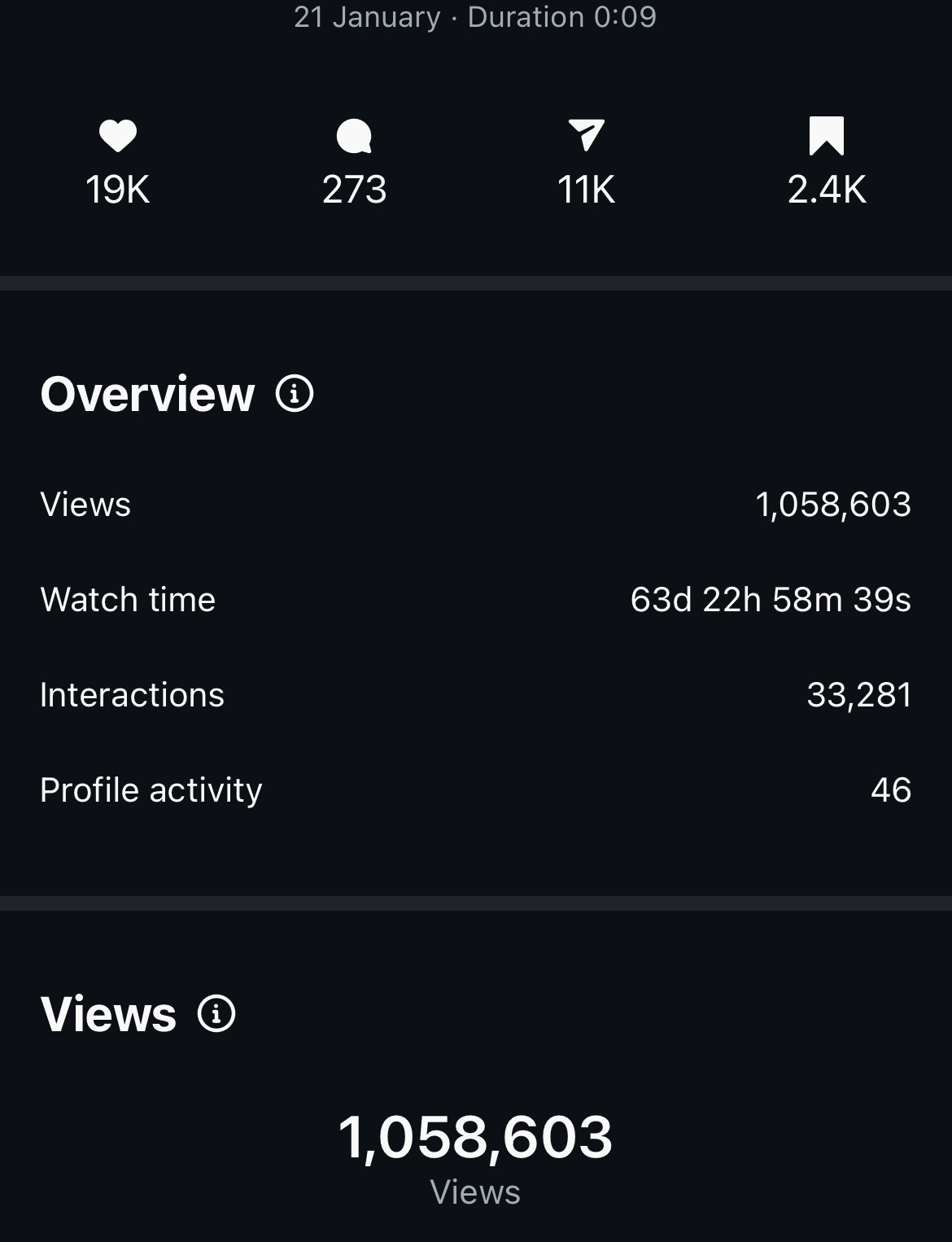Tap the shares paper-plane icon

click(586, 135)
